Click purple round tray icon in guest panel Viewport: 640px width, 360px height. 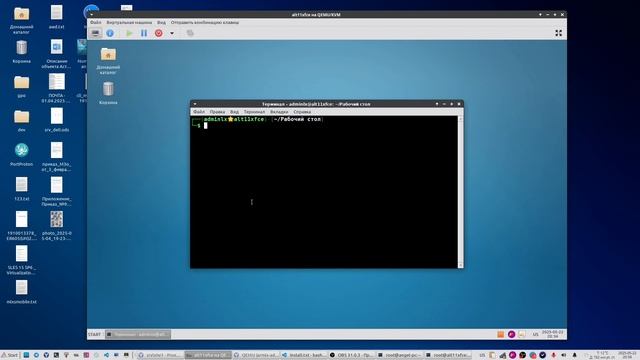[x=511, y=334]
